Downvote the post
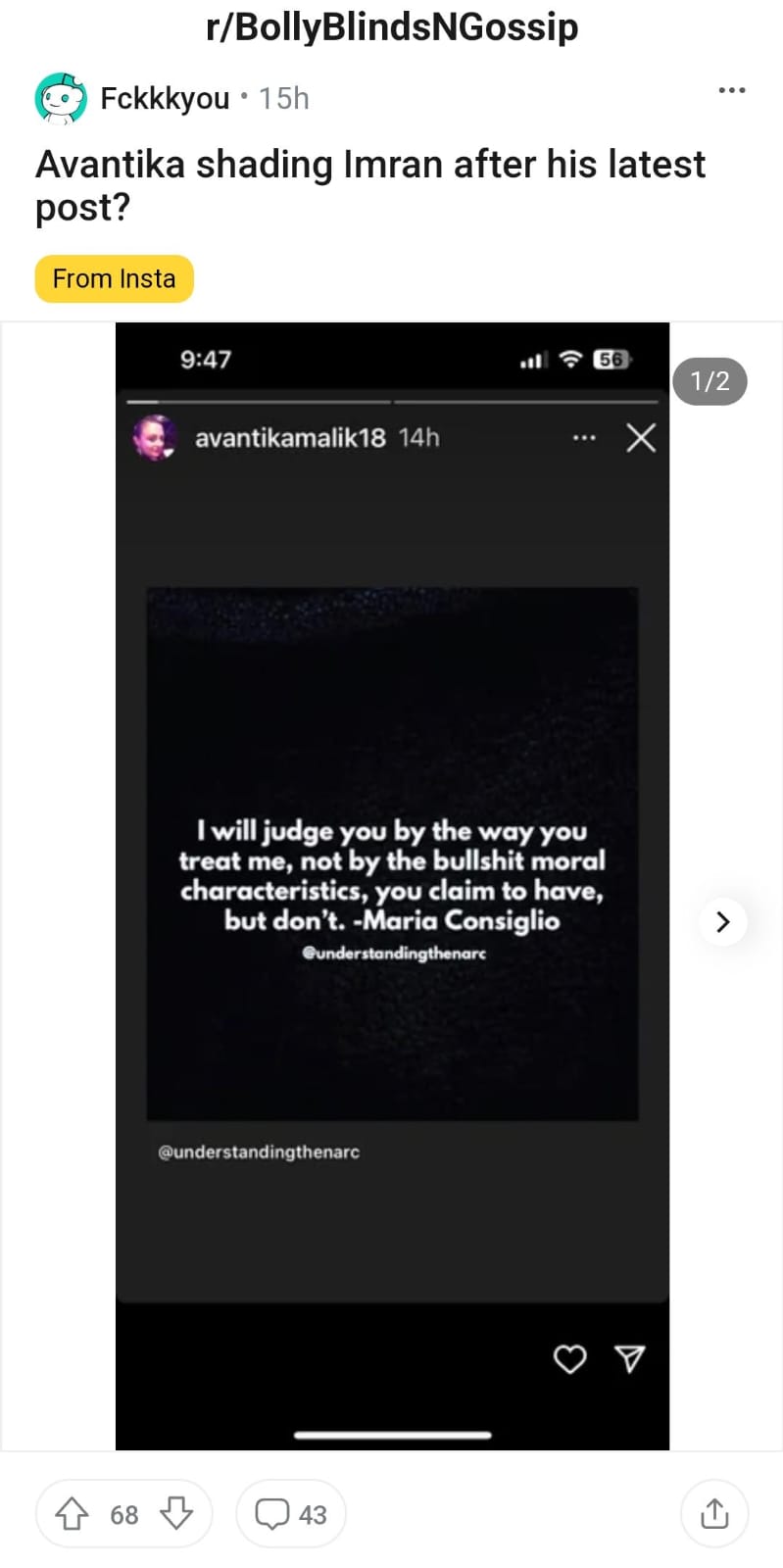Image resolution: width=783 pixels, height=1568 pixels. pyautogui.click(x=175, y=1514)
